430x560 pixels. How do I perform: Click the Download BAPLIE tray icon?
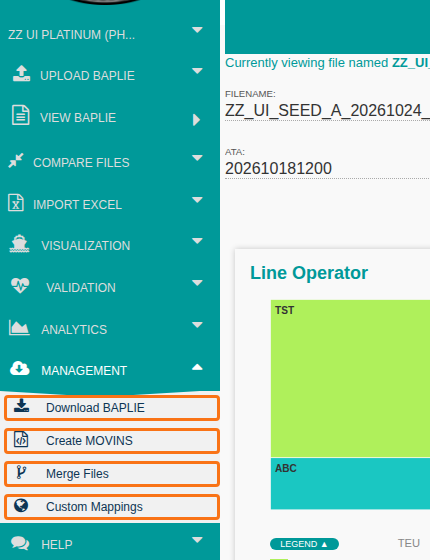[x=21, y=406]
